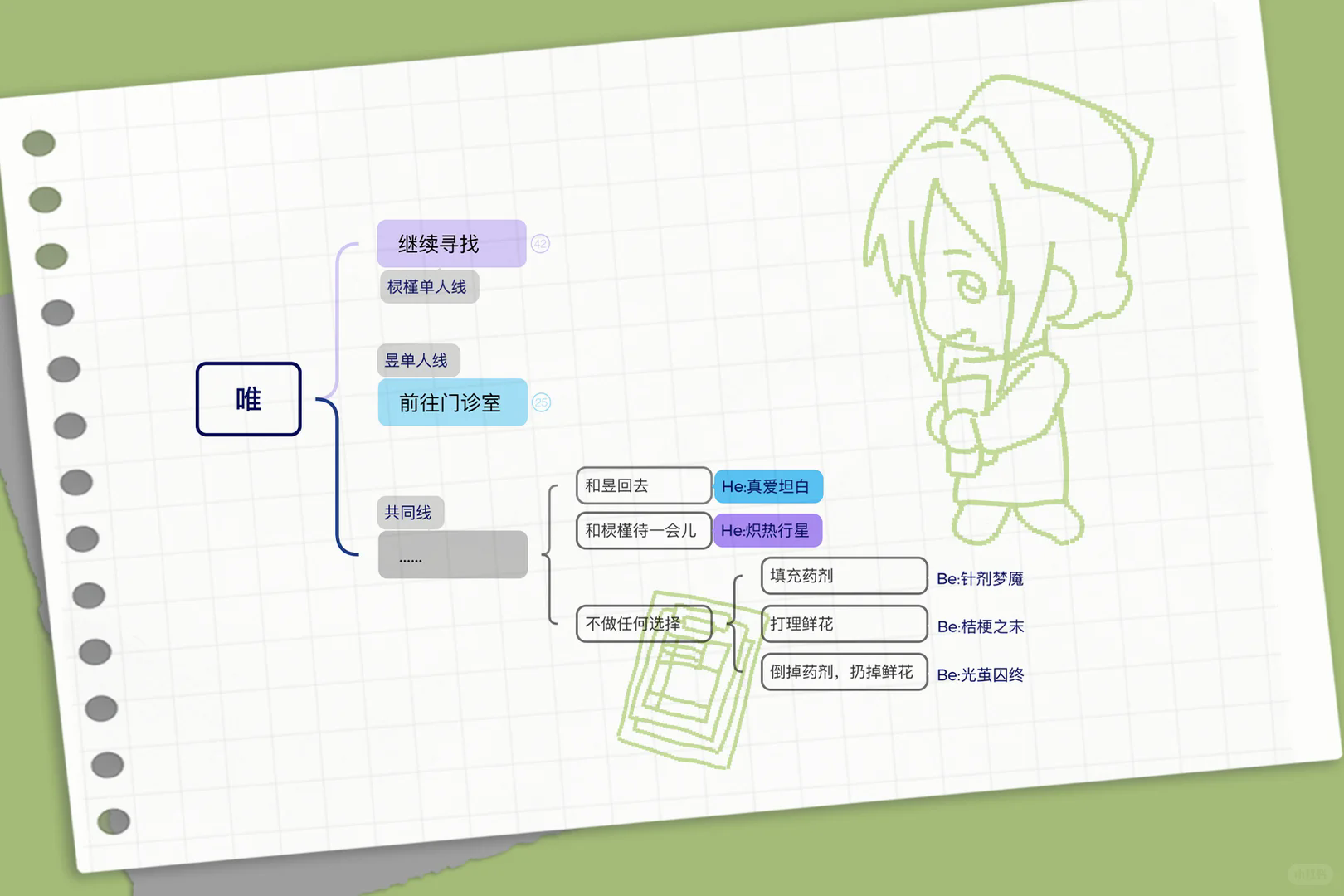Click the 昱单人线 label tag
1344x896 pixels.
point(417,360)
